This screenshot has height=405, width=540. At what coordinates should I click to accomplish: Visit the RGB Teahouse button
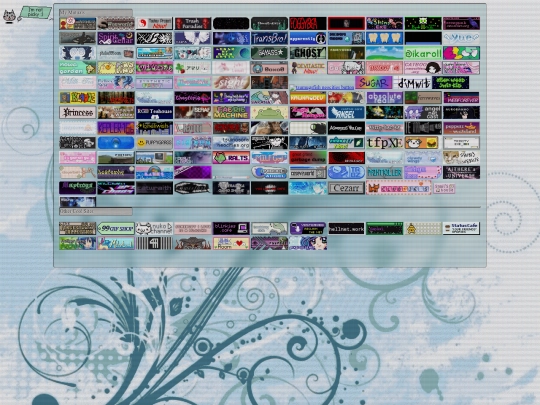(154, 113)
